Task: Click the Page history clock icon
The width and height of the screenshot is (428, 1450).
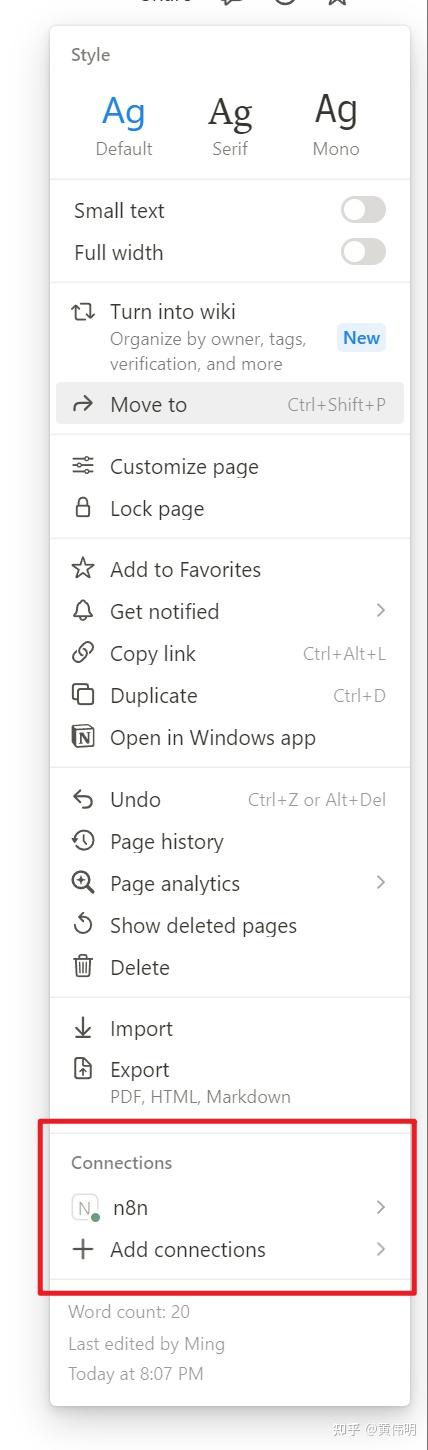Action: pos(83,841)
